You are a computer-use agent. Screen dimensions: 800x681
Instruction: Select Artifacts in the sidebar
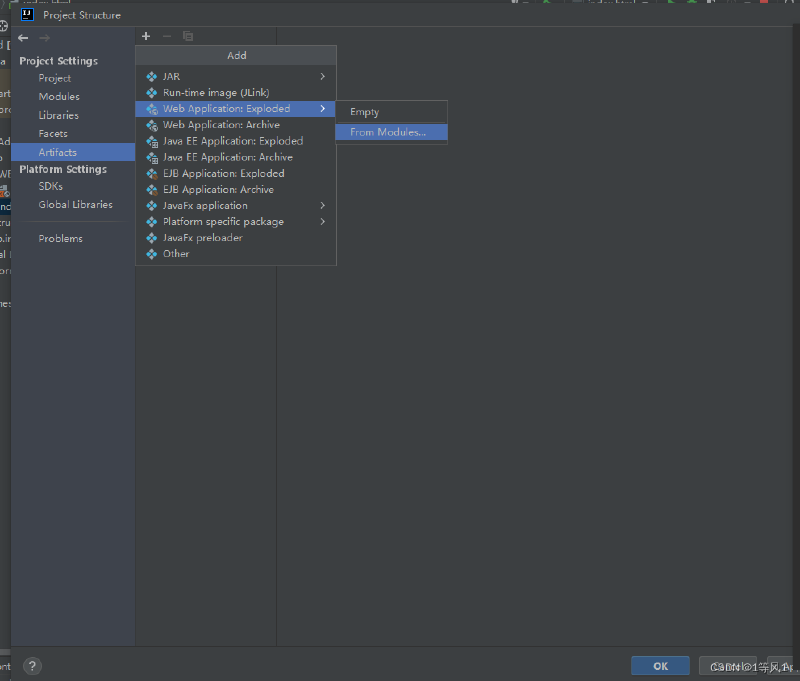[73, 152]
